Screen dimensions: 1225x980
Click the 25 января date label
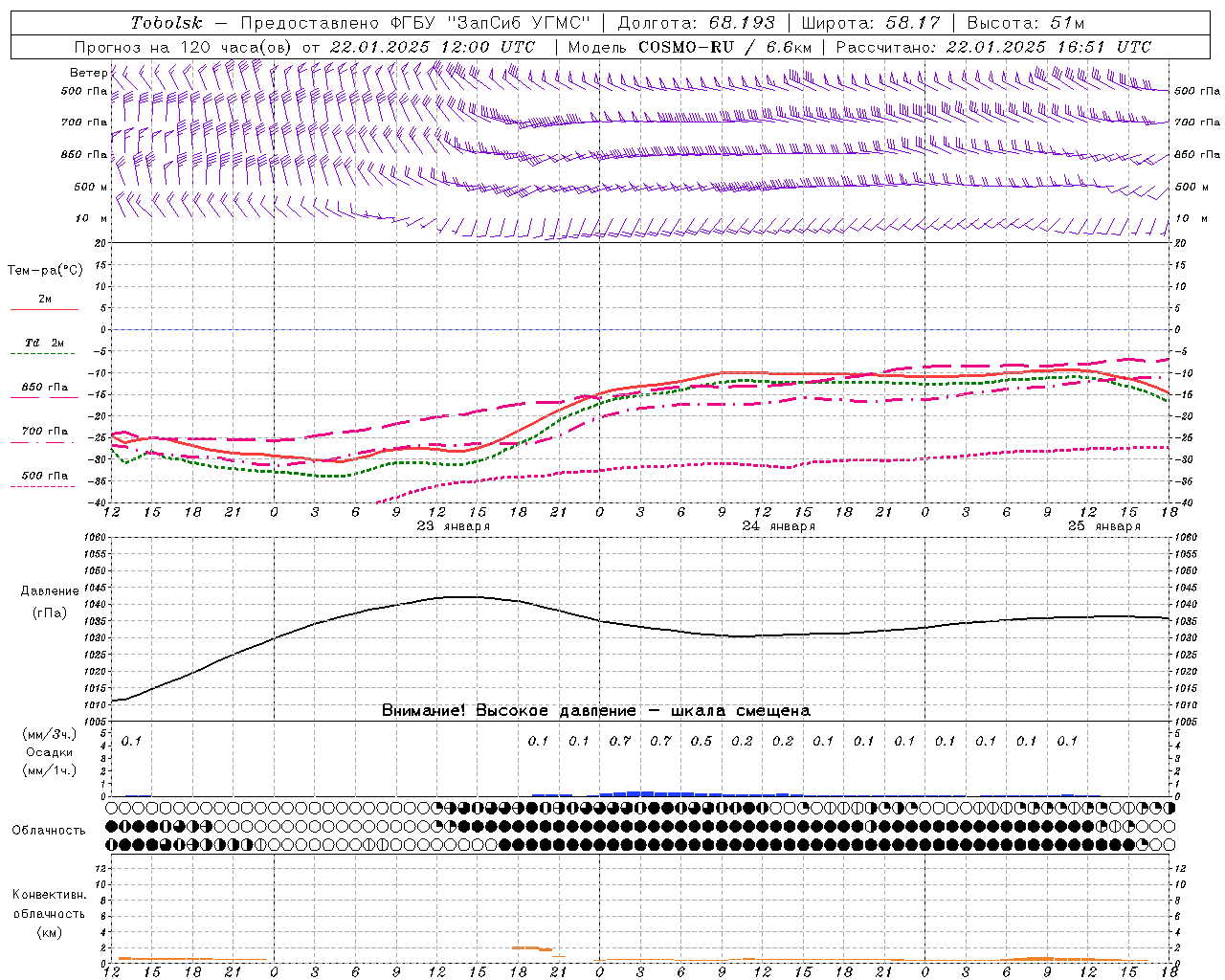(1104, 526)
